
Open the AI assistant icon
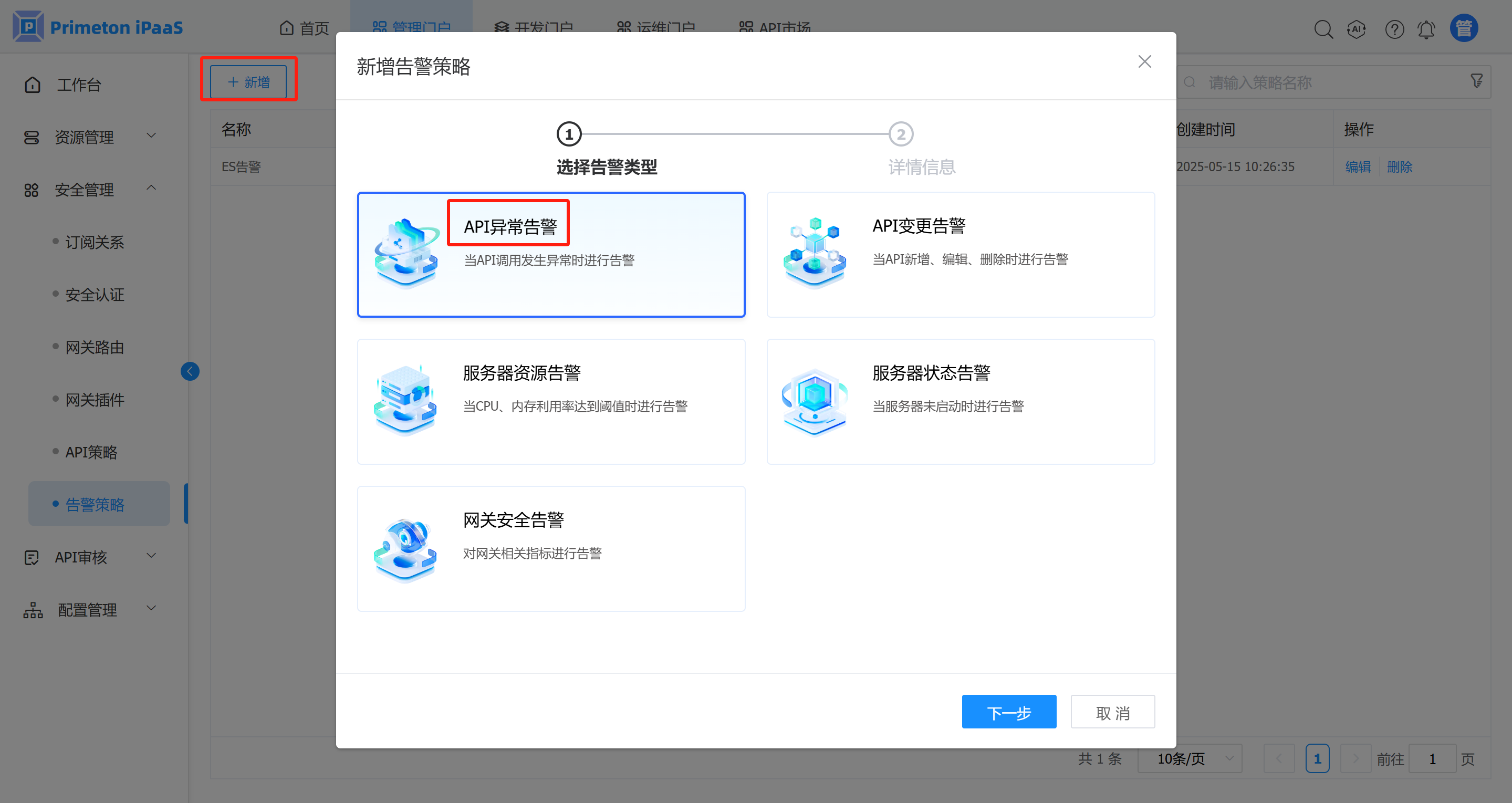pyautogui.click(x=1356, y=29)
